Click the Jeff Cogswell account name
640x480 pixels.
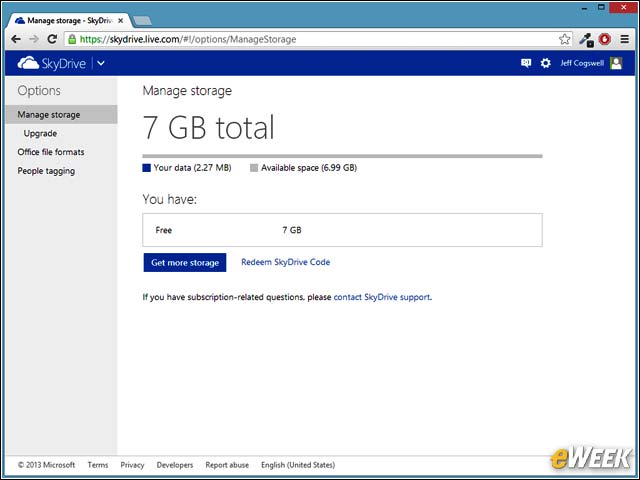[x=582, y=63]
